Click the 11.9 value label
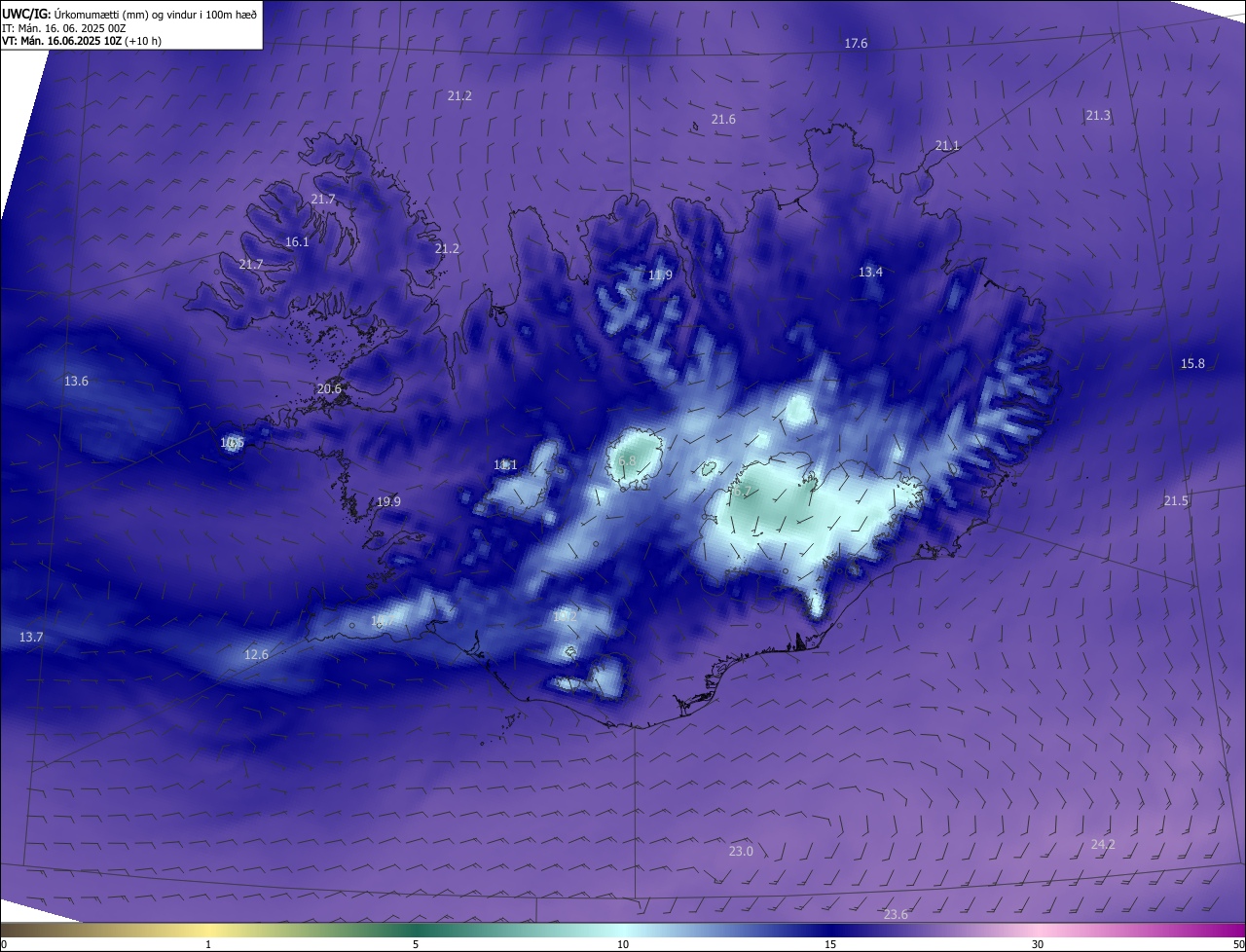Screen dimensions: 1246x952 (660, 275)
